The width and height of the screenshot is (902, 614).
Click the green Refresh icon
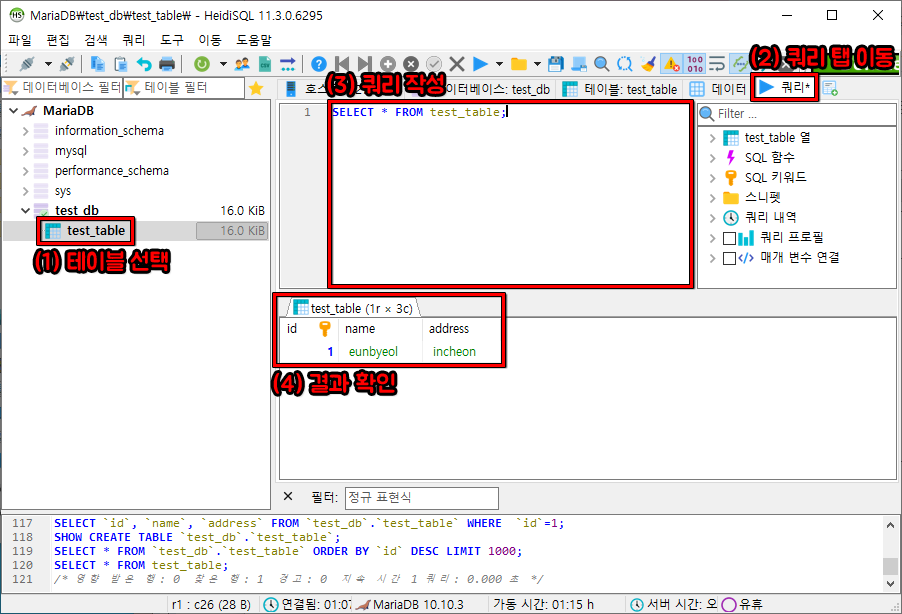[x=201, y=63]
